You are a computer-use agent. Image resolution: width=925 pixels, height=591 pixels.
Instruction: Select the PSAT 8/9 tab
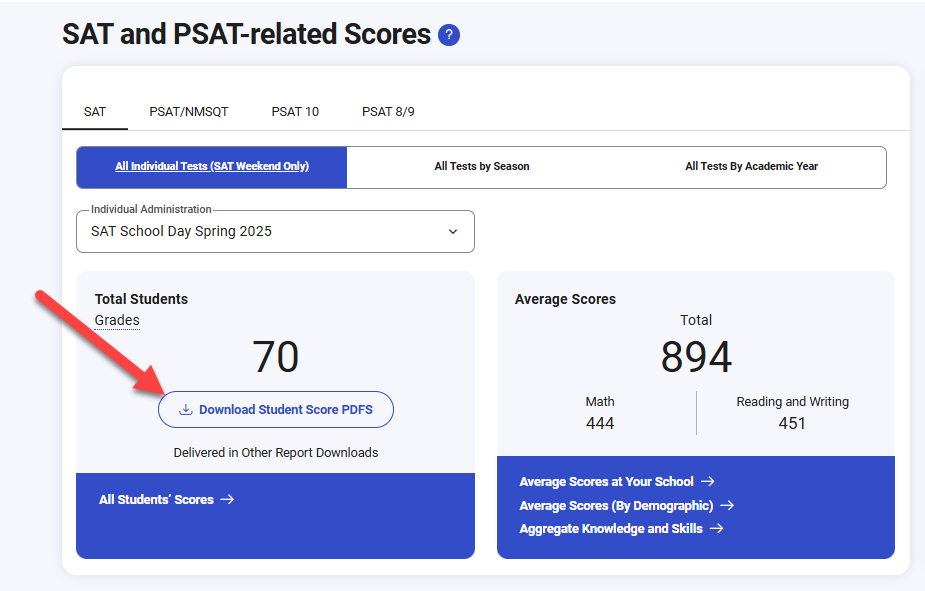coord(388,112)
